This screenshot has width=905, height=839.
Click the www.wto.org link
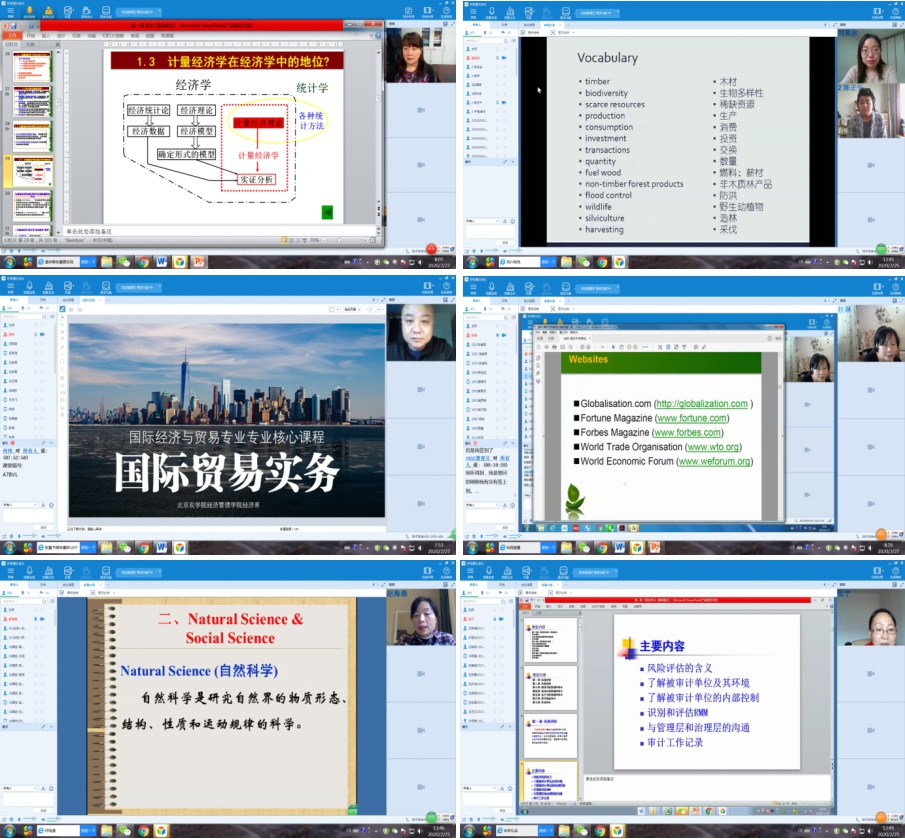tap(710, 446)
